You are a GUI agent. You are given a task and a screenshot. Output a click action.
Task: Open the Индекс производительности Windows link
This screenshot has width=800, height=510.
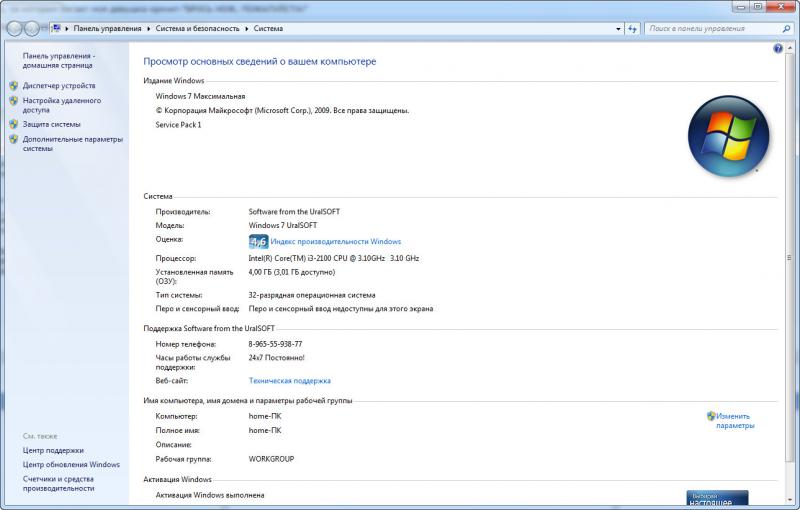[x=335, y=242]
